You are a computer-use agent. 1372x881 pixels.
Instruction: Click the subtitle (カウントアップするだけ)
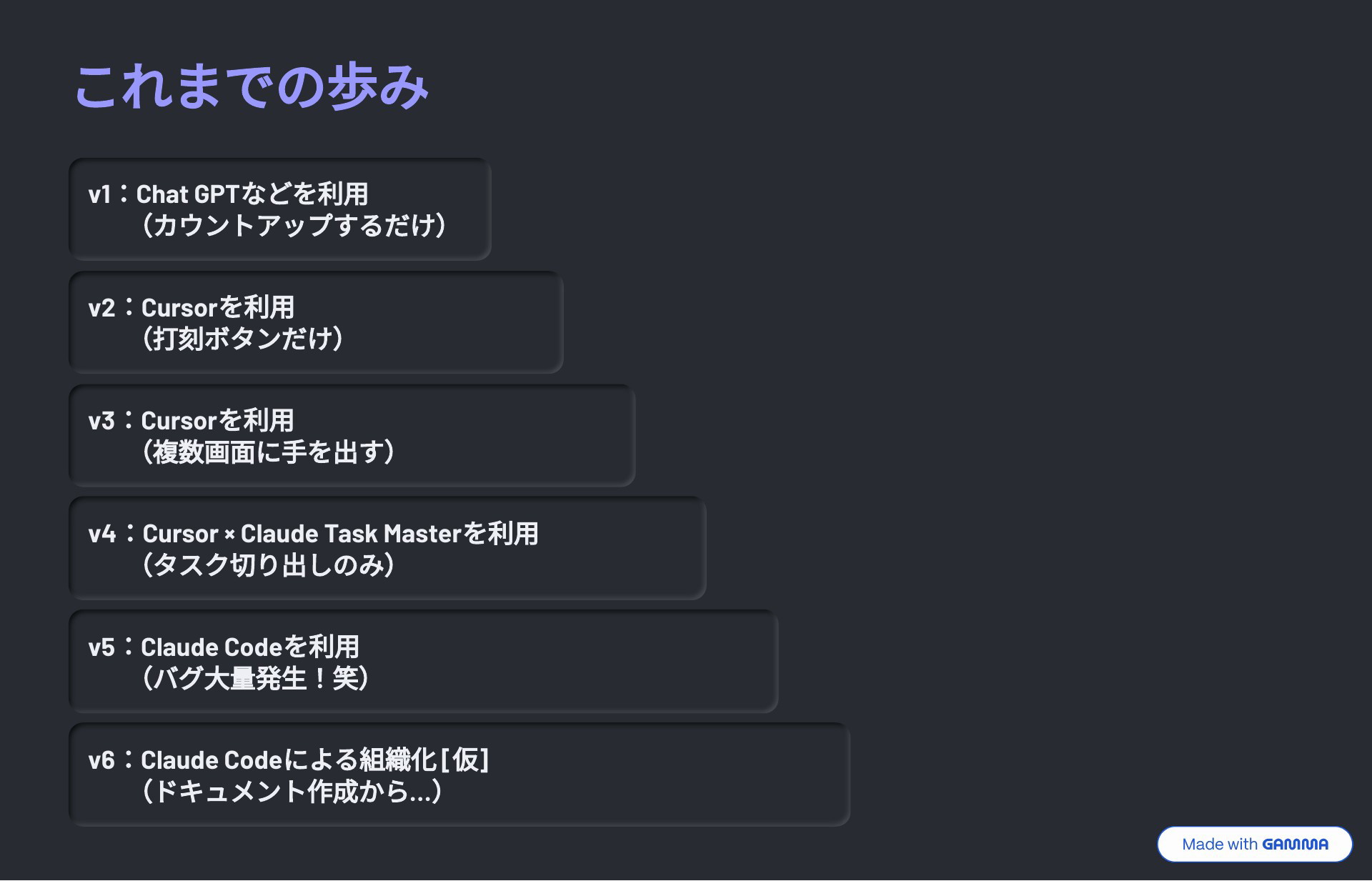(294, 225)
